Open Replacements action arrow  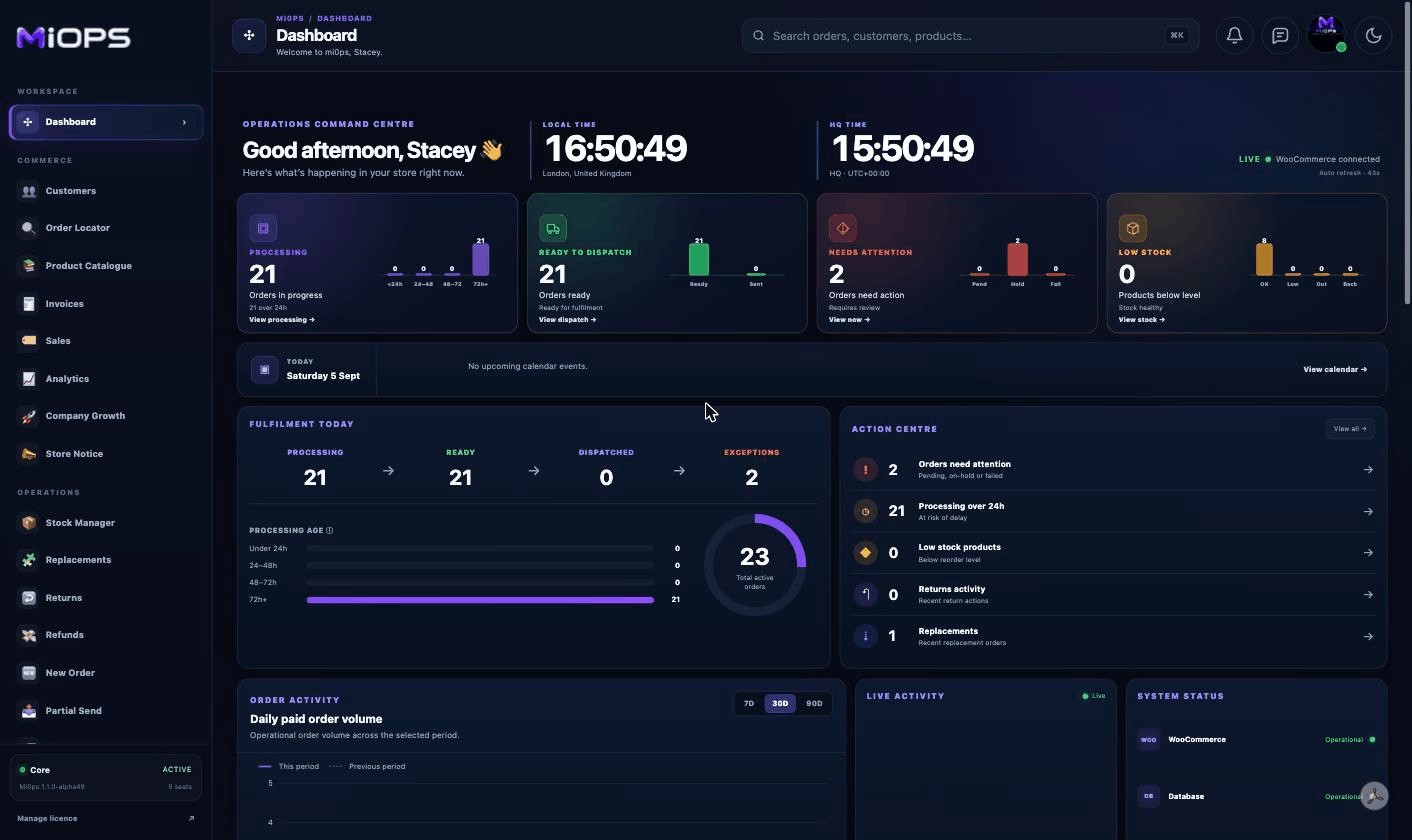click(x=1368, y=637)
